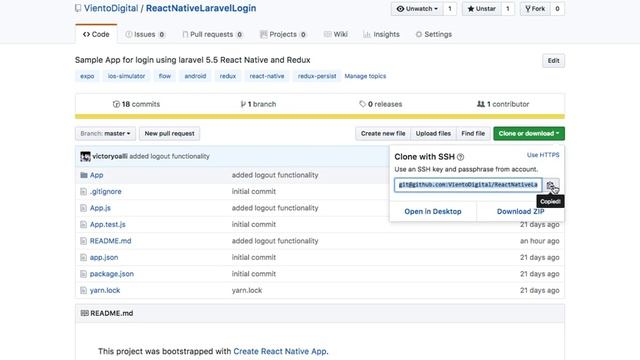Click Open in Desktop
The height and width of the screenshot is (360, 640).
click(433, 211)
